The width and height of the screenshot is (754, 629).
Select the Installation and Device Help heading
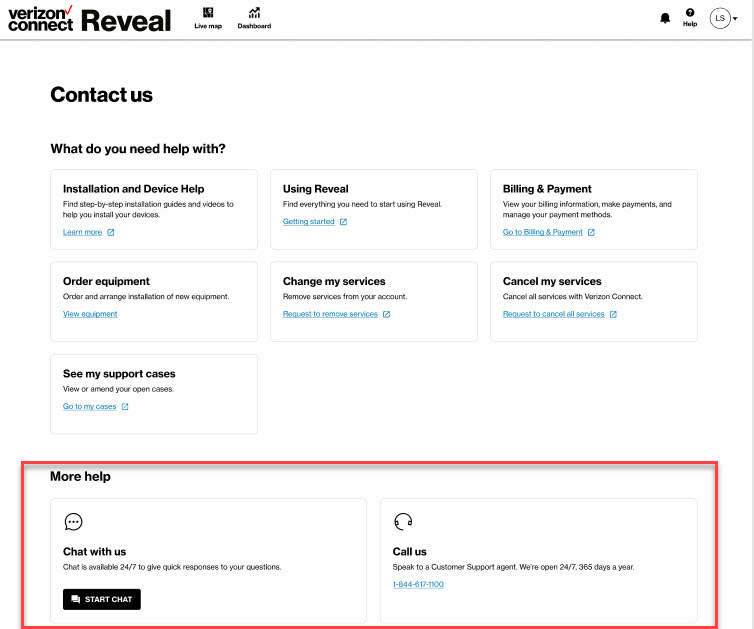tap(134, 189)
